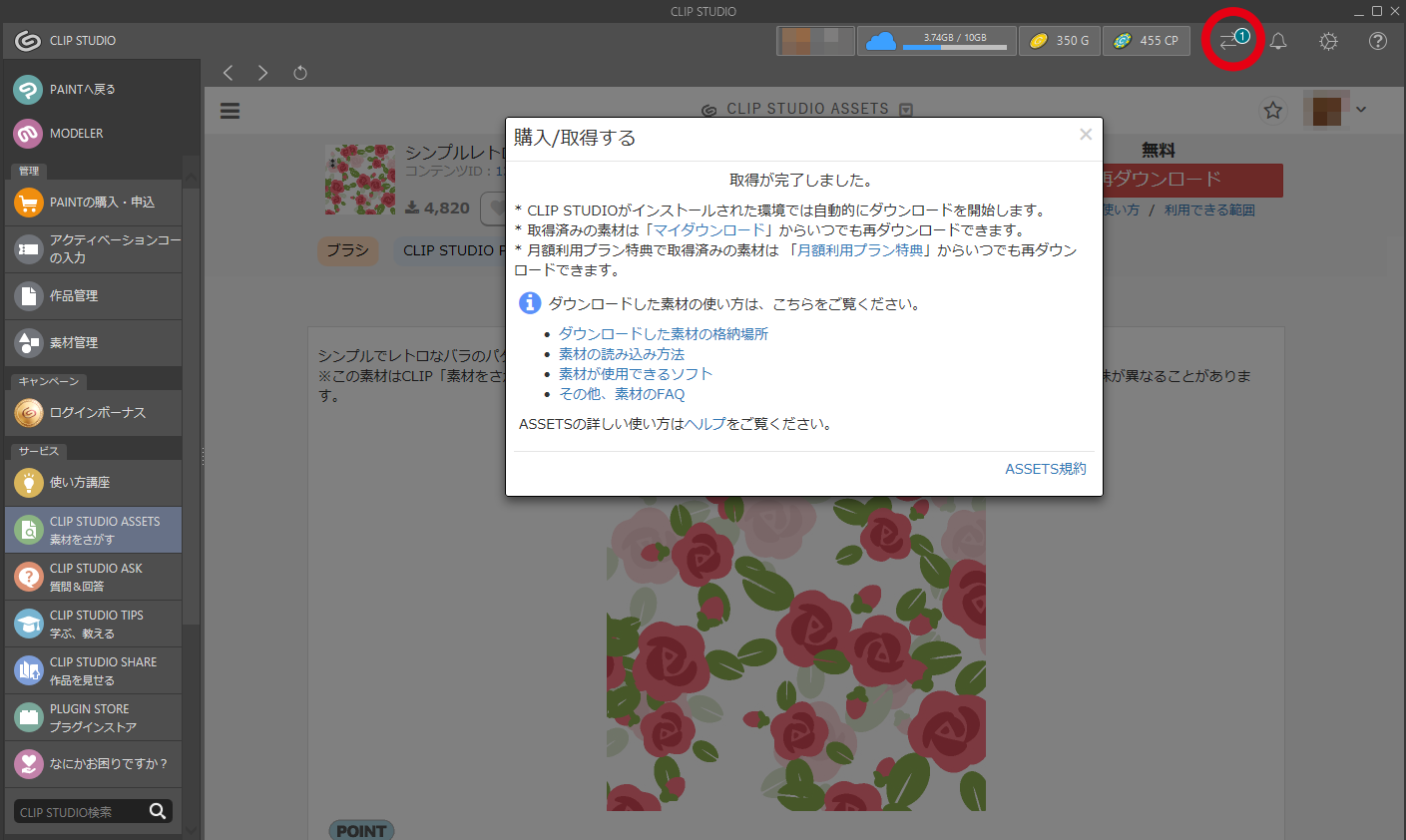Click the cloud storage usage icon

[x=880, y=41]
